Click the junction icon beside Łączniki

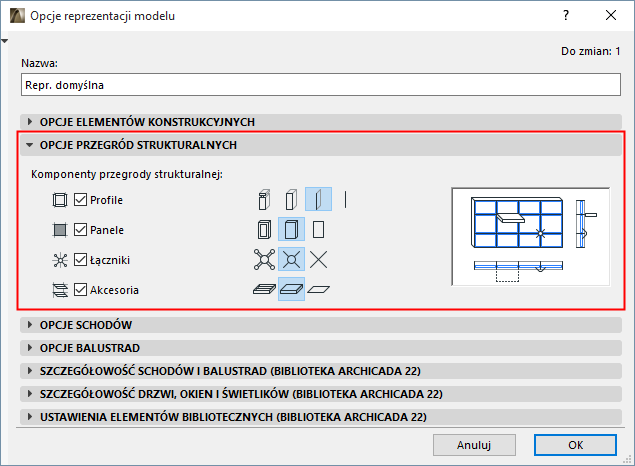60,260
